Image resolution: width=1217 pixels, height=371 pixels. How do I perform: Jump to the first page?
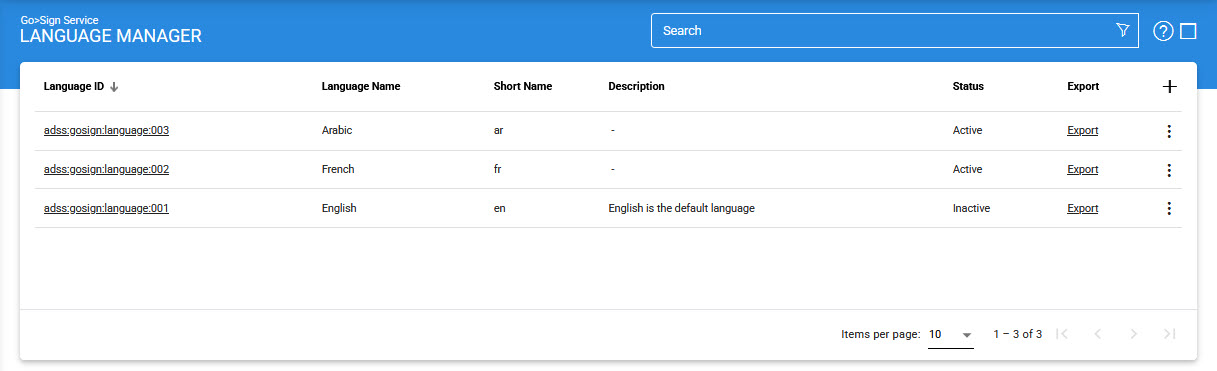click(x=1062, y=334)
